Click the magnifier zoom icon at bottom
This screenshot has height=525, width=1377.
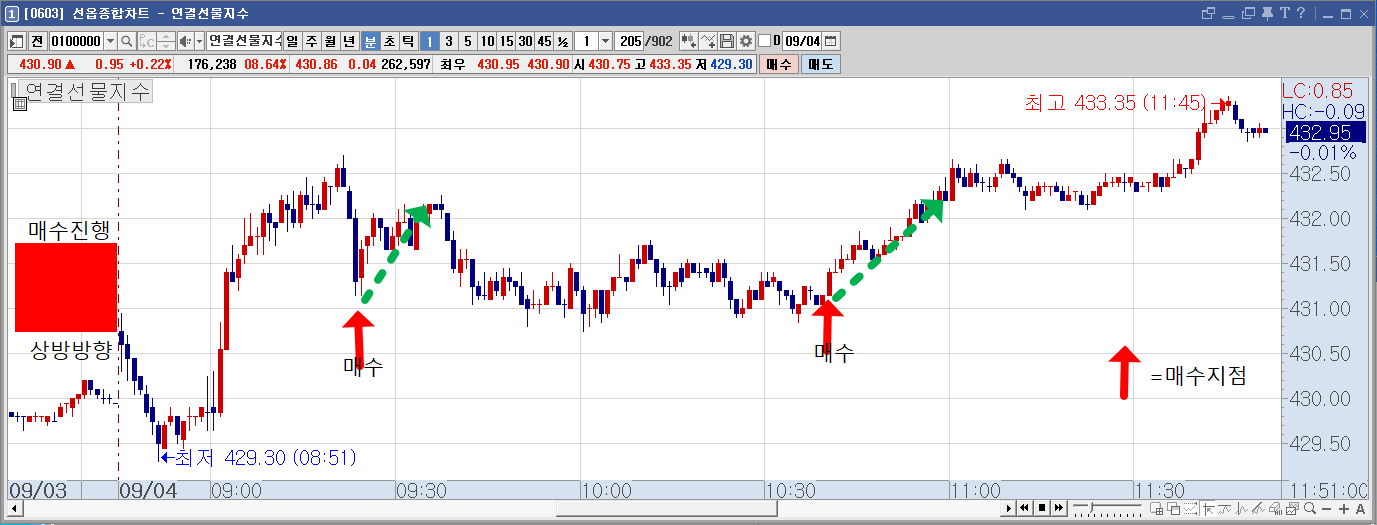click(1310, 508)
